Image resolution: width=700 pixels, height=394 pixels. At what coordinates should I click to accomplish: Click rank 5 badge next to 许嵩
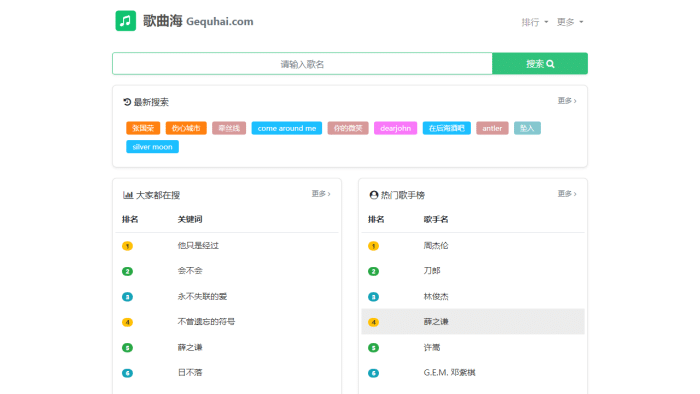click(373, 348)
